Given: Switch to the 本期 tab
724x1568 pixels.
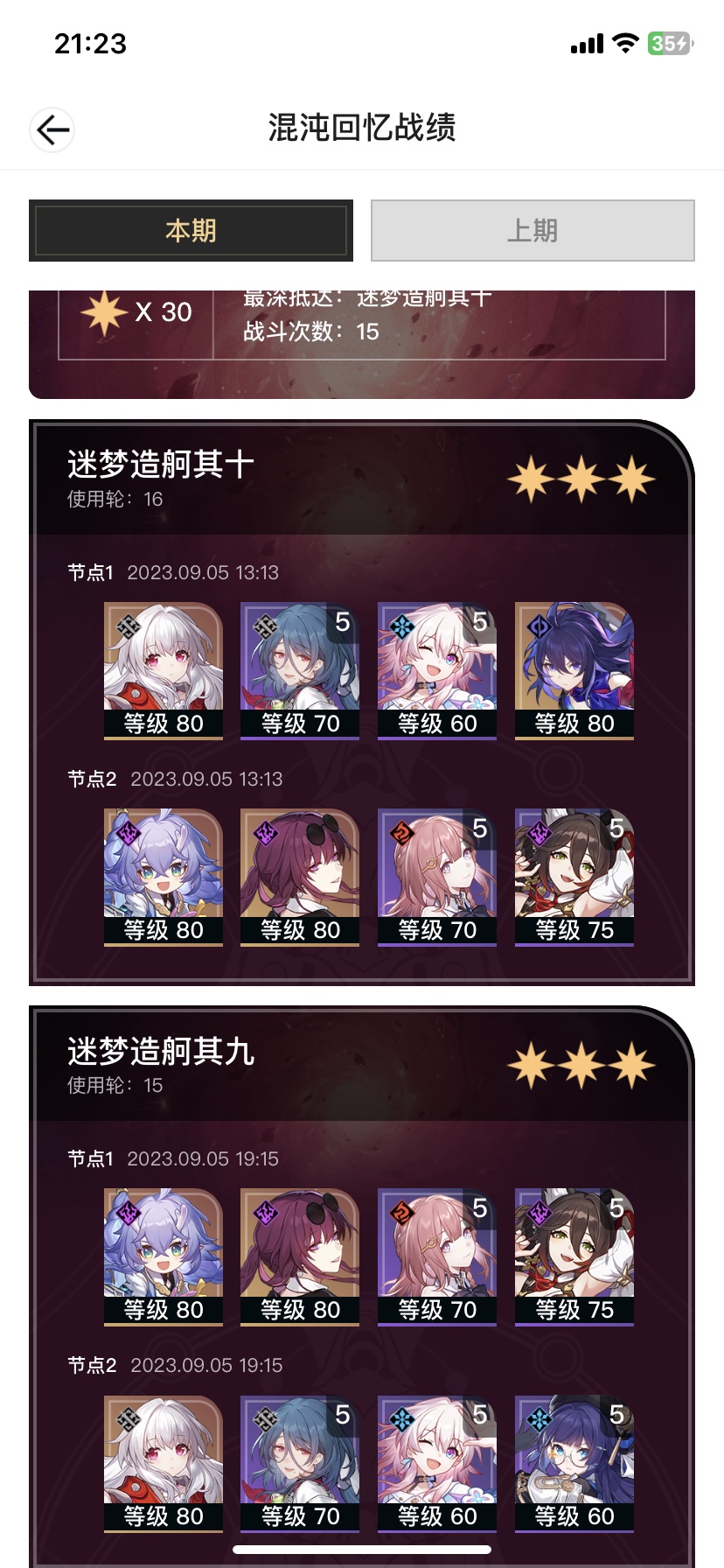Looking at the screenshot, I should (191, 230).
